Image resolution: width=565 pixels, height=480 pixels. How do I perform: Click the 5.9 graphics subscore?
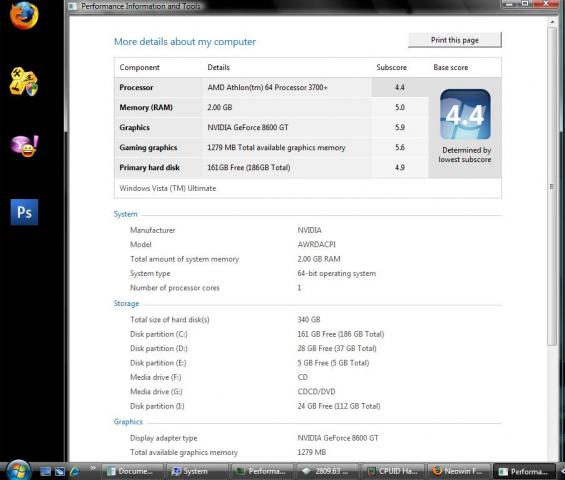coord(400,128)
